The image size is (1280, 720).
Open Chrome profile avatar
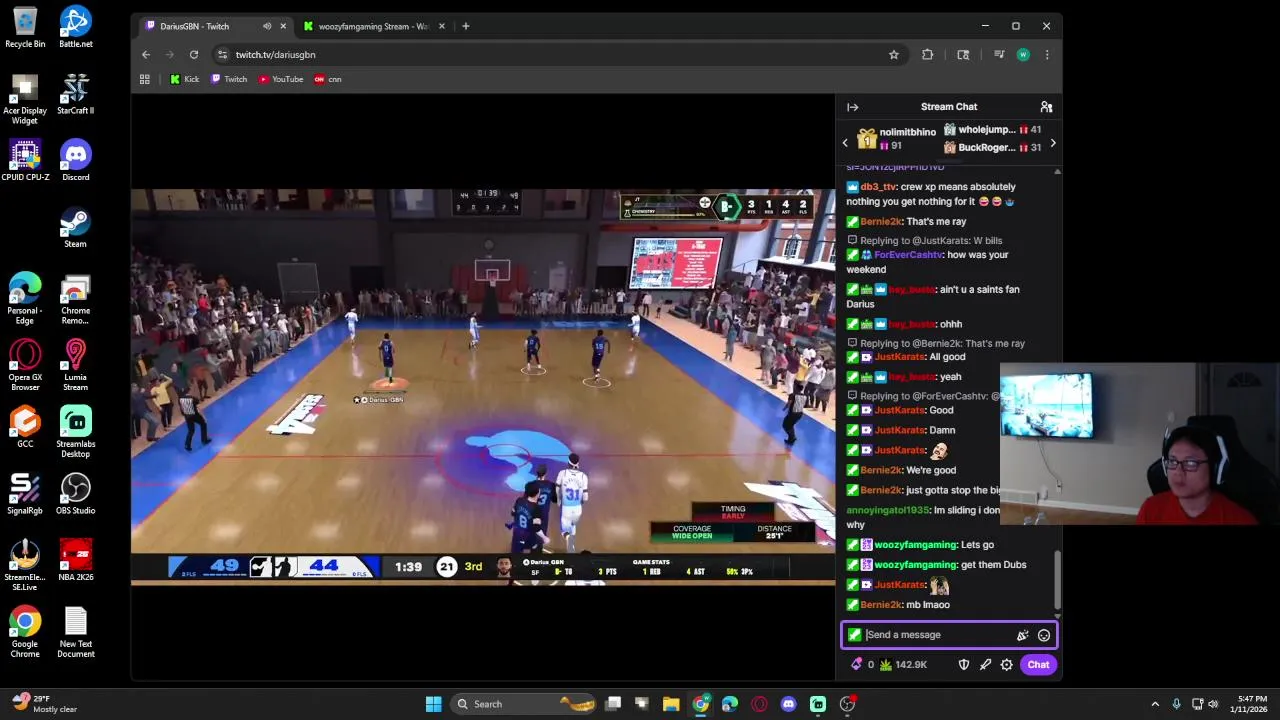(x=1023, y=55)
